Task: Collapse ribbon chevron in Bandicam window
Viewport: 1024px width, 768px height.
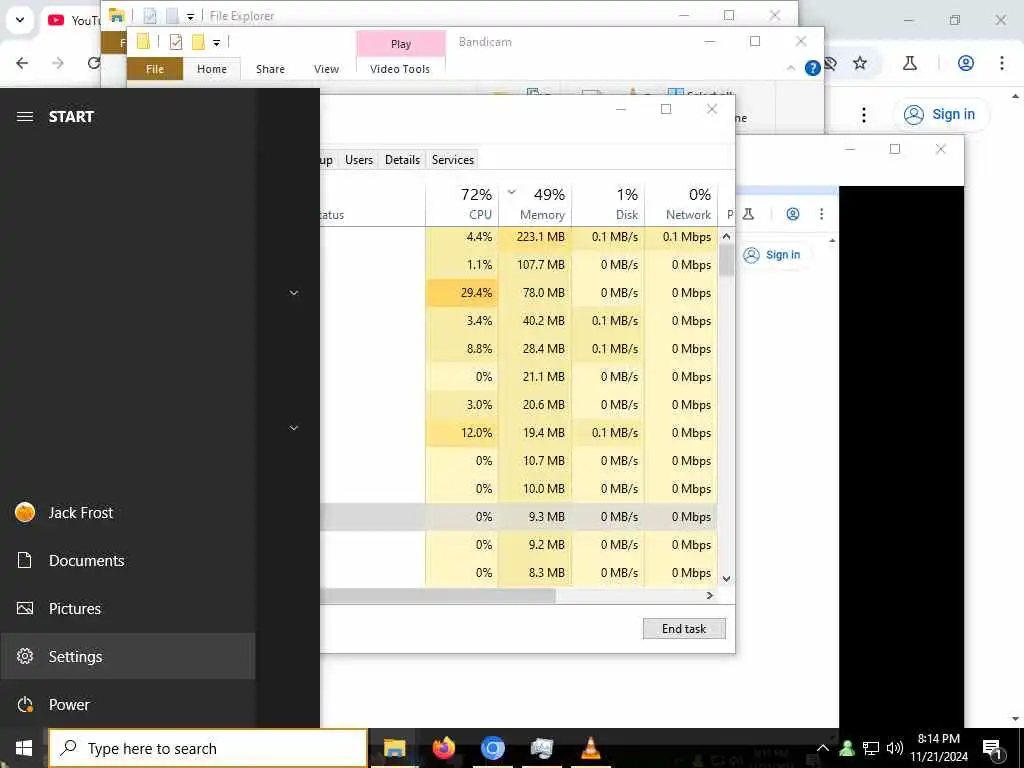Action: (x=791, y=68)
